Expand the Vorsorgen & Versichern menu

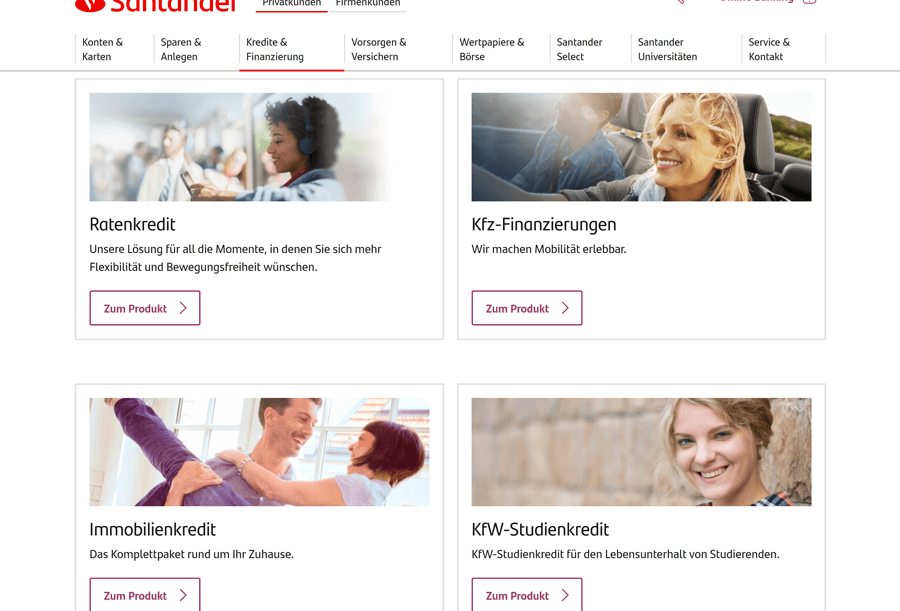point(379,49)
